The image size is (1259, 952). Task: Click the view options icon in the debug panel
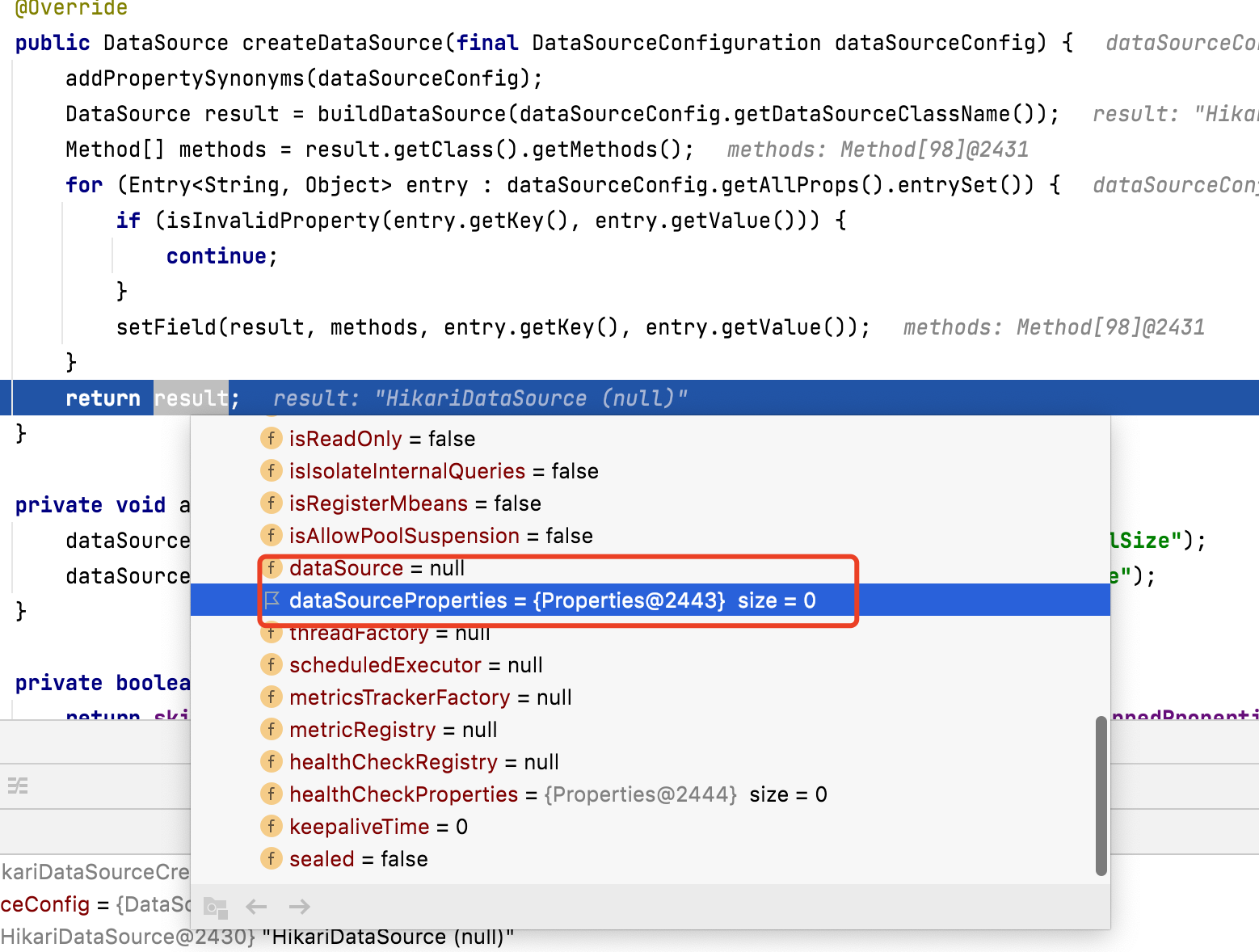tap(18, 785)
